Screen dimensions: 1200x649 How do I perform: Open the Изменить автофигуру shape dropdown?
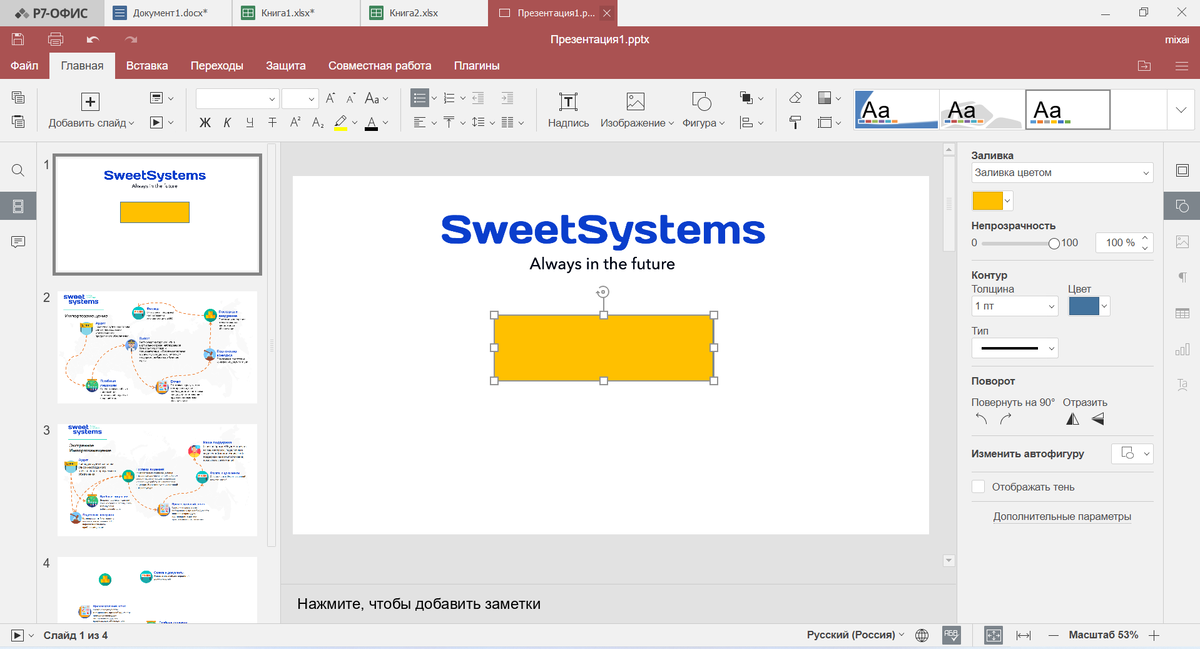pyautogui.click(x=1133, y=453)
